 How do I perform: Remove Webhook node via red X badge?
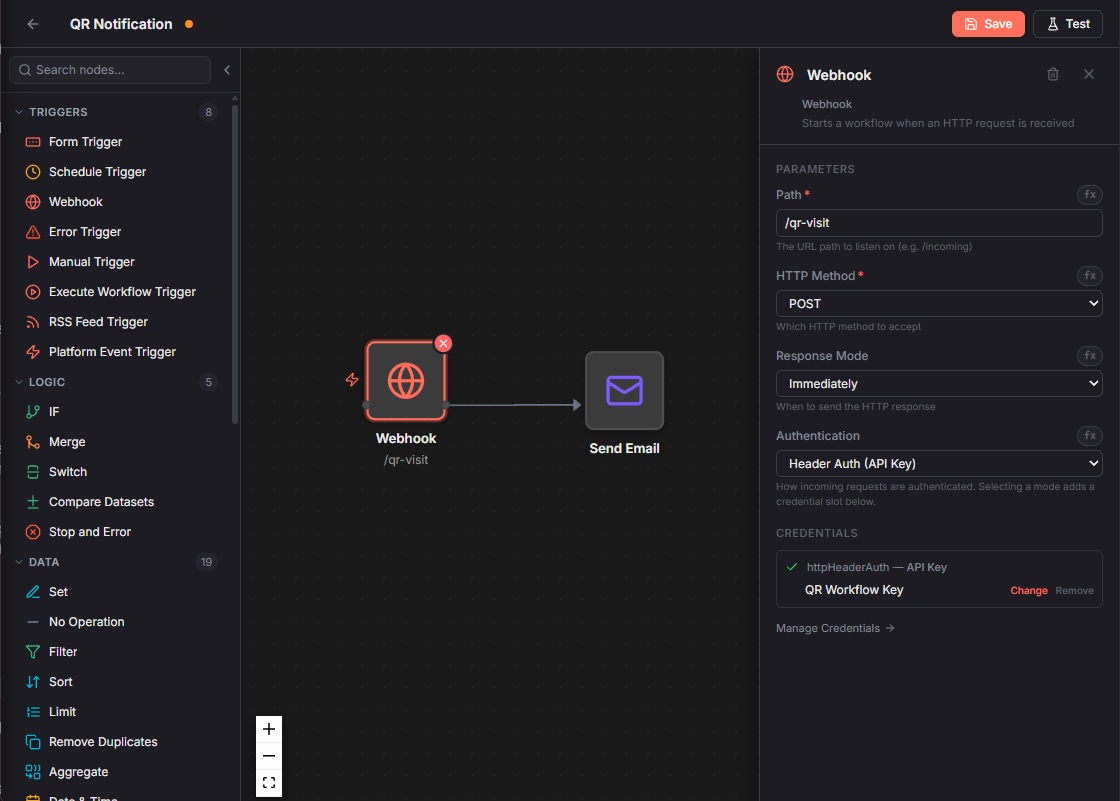click(444, 343)
